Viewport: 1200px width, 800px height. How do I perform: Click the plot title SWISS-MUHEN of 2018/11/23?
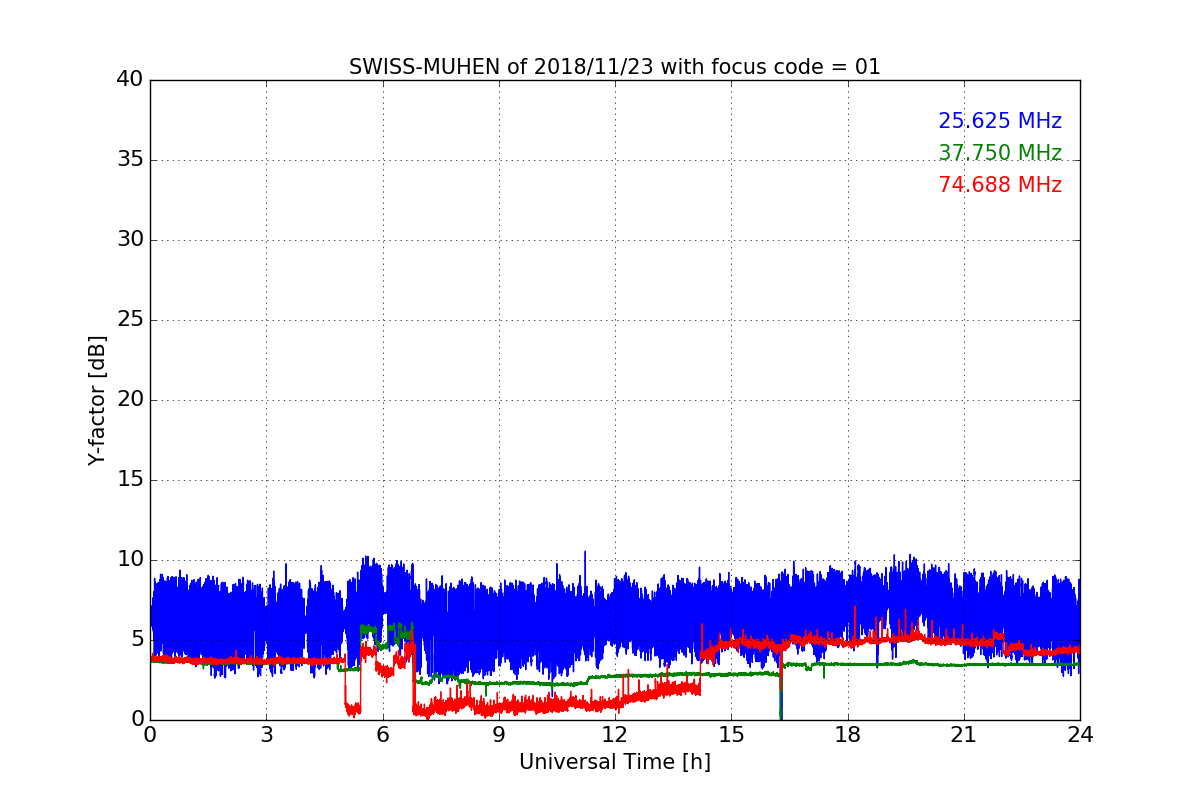pos(615,67)
